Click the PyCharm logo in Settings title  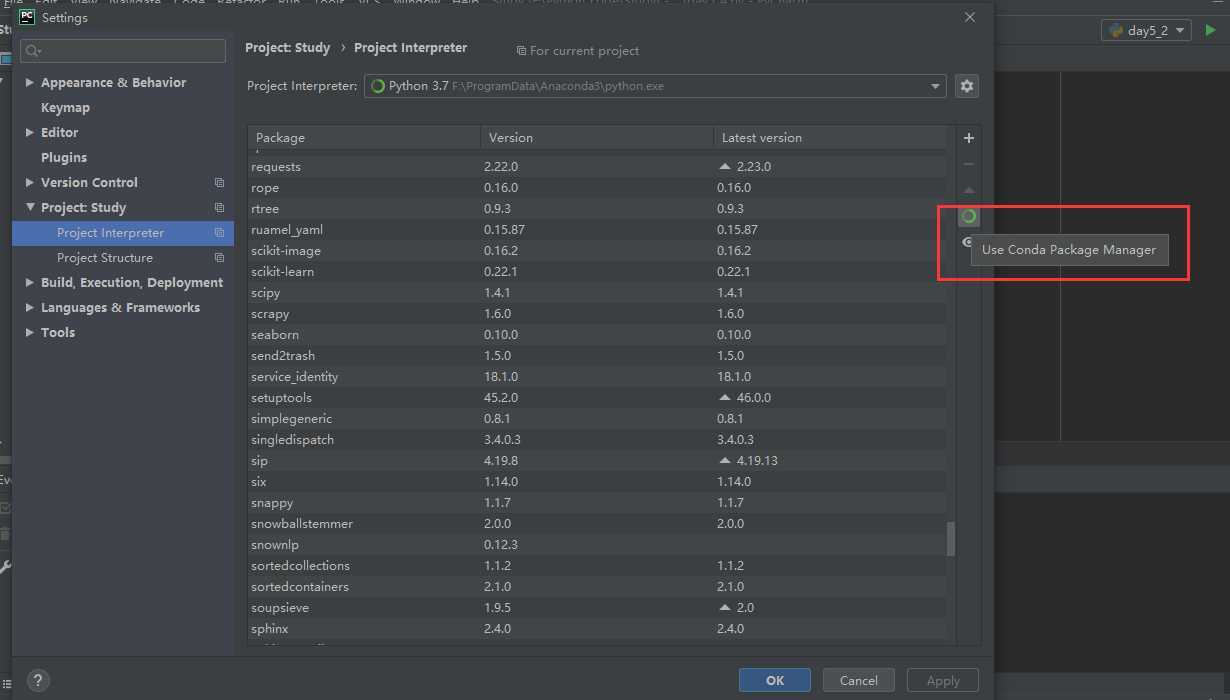(27, 17)
